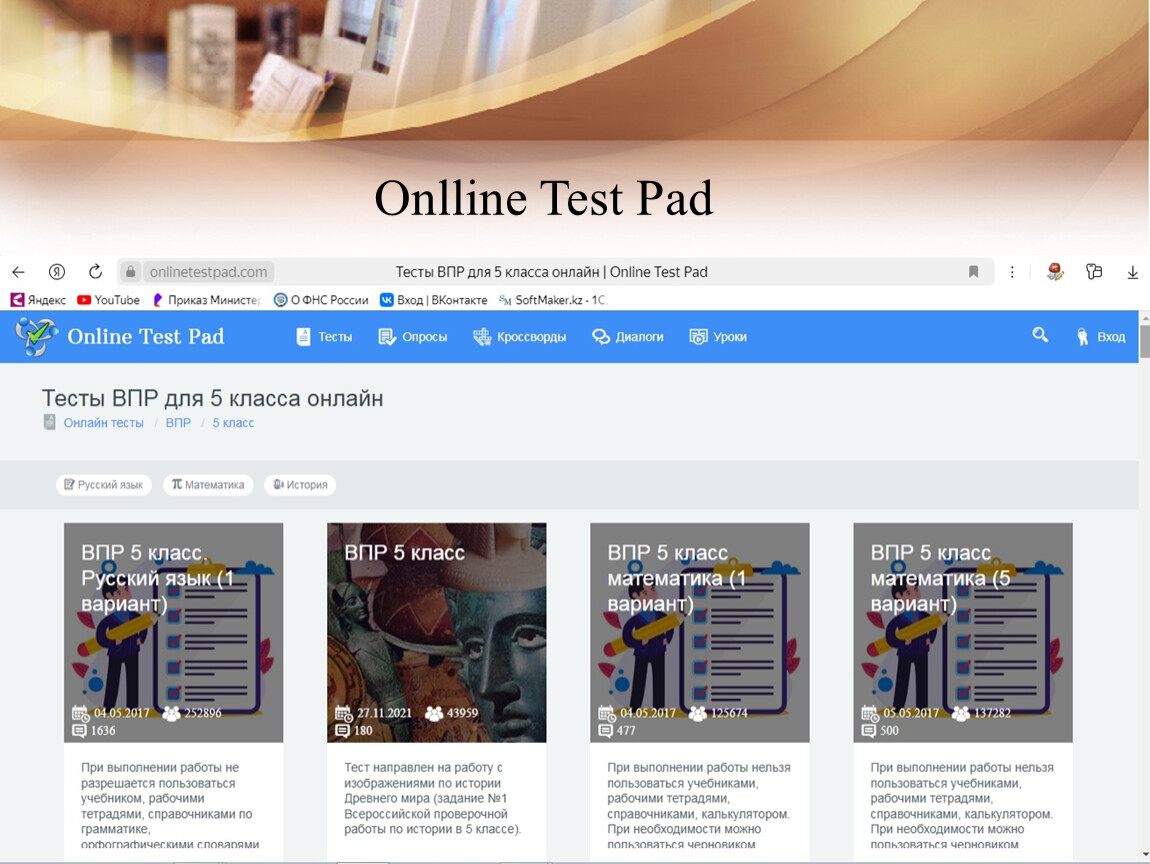Open the Тесты menu item
The height and width of the screenshot is (864, 1150).
tap(325, 337)
